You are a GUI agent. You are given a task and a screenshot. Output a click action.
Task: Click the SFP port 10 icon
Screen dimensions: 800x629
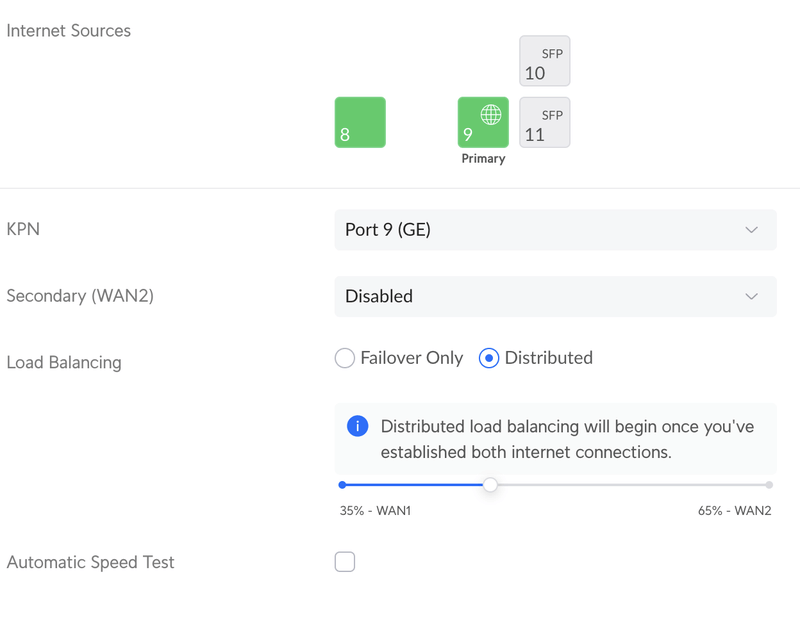545,61
